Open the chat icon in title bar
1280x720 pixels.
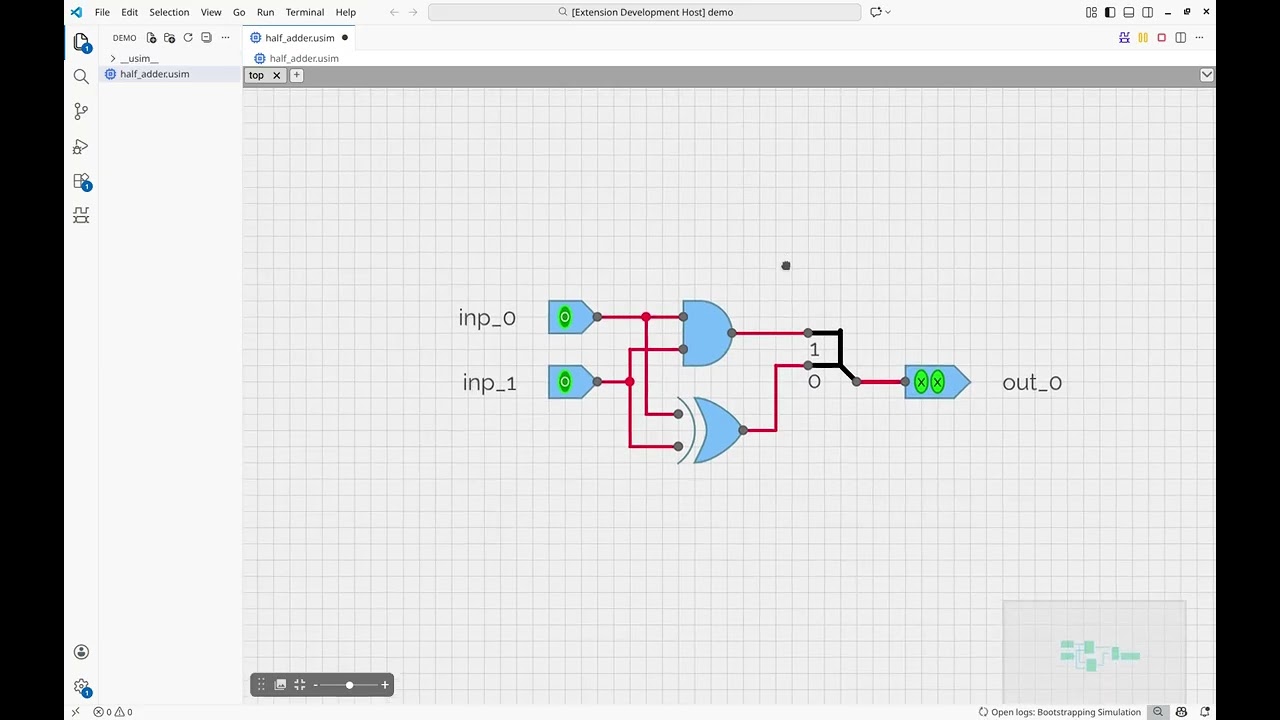tap(876, 12)
